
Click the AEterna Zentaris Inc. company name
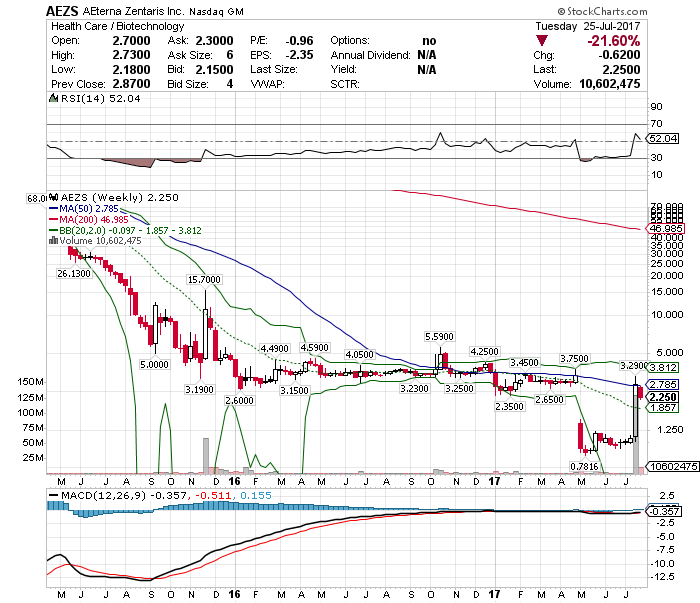coord(133,12)
